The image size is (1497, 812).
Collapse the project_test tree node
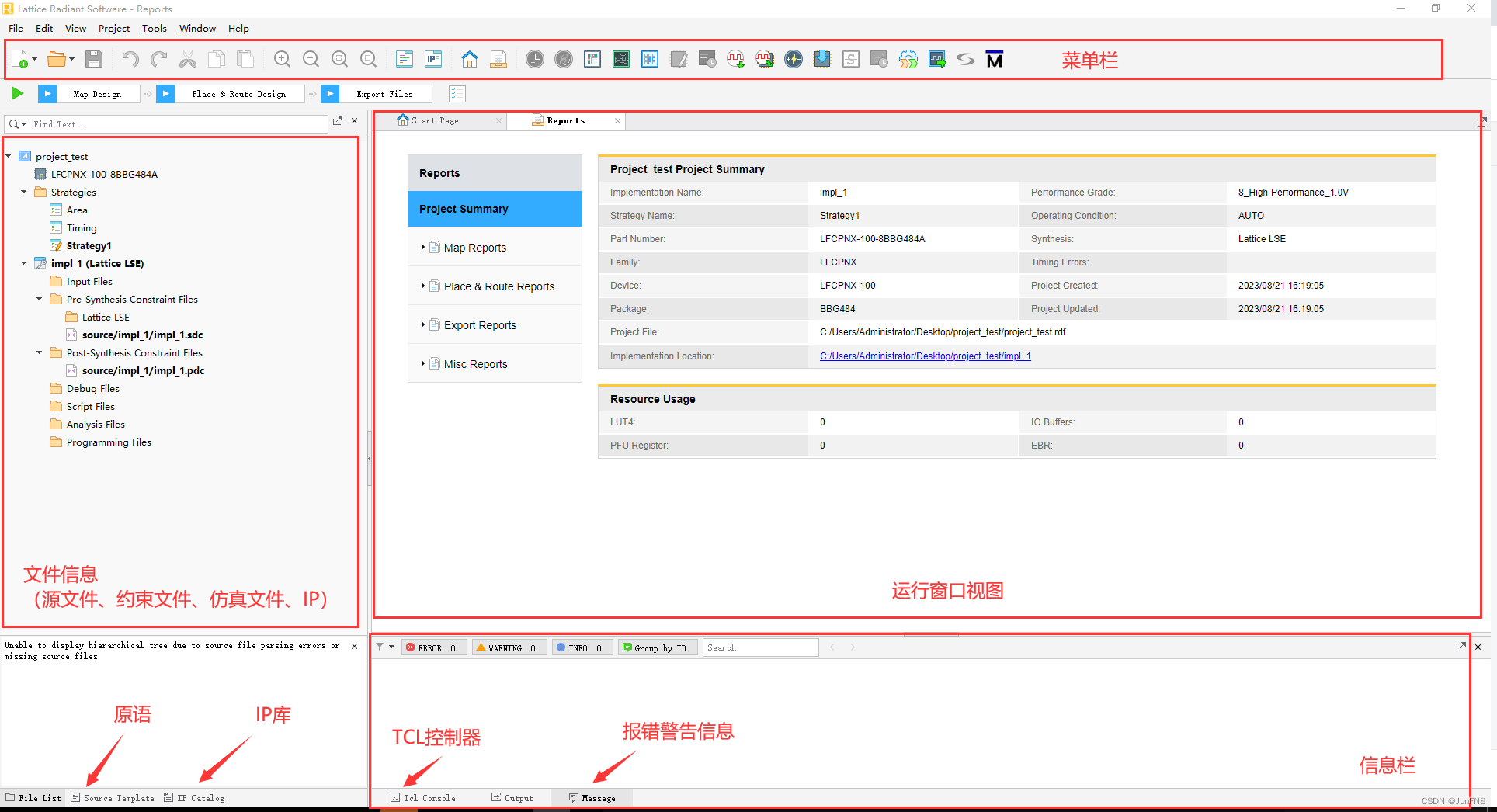[9, 156]
